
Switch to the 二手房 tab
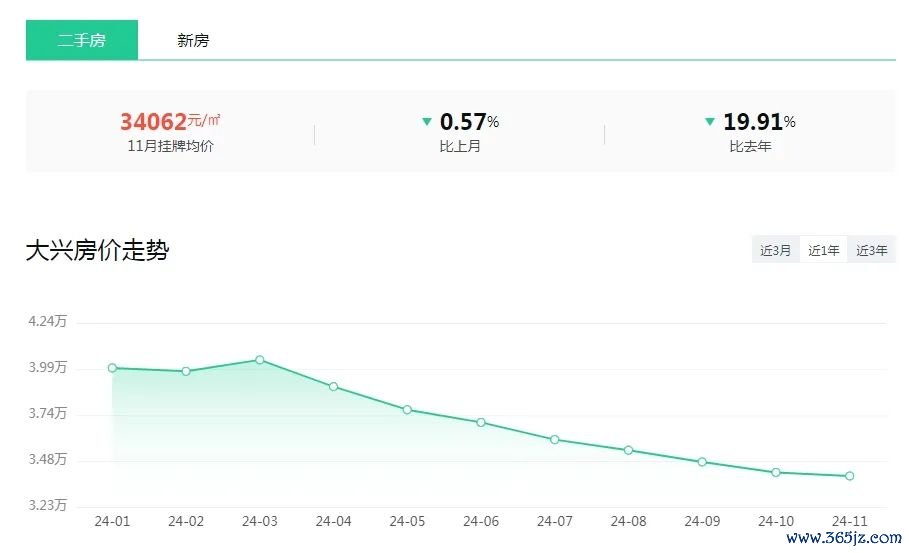(82, 40)
